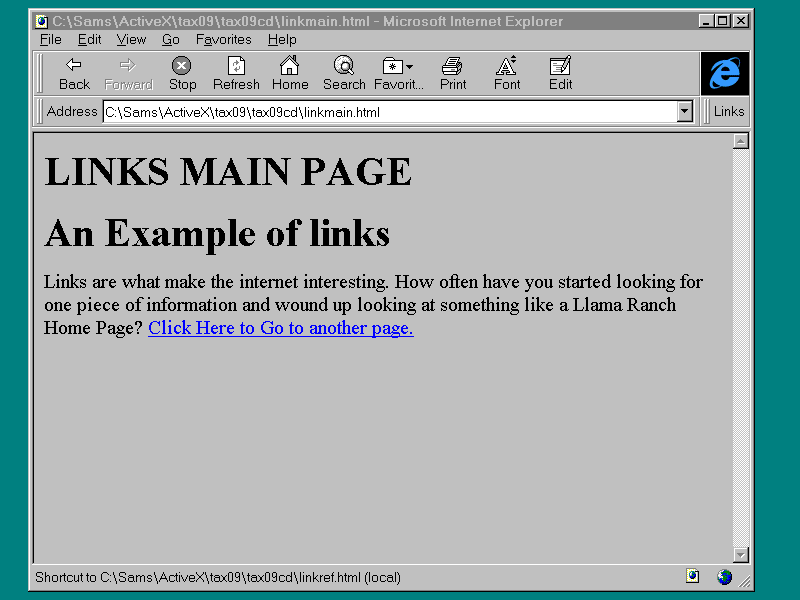Click the Back arrow toolbar icon
The image size is (800, 600).
pos(74,66)
